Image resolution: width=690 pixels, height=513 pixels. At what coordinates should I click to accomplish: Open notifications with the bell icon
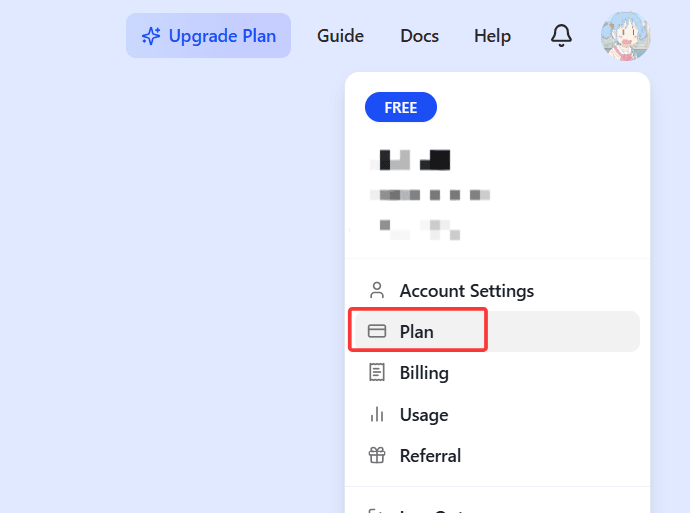pos(561,36)
